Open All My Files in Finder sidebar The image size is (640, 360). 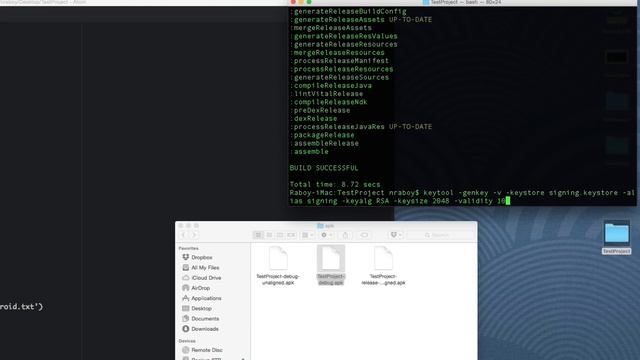(205, 268)
